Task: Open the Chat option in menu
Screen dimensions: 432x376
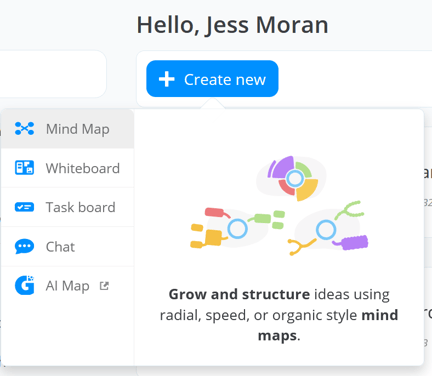Action: click(68, 247)
